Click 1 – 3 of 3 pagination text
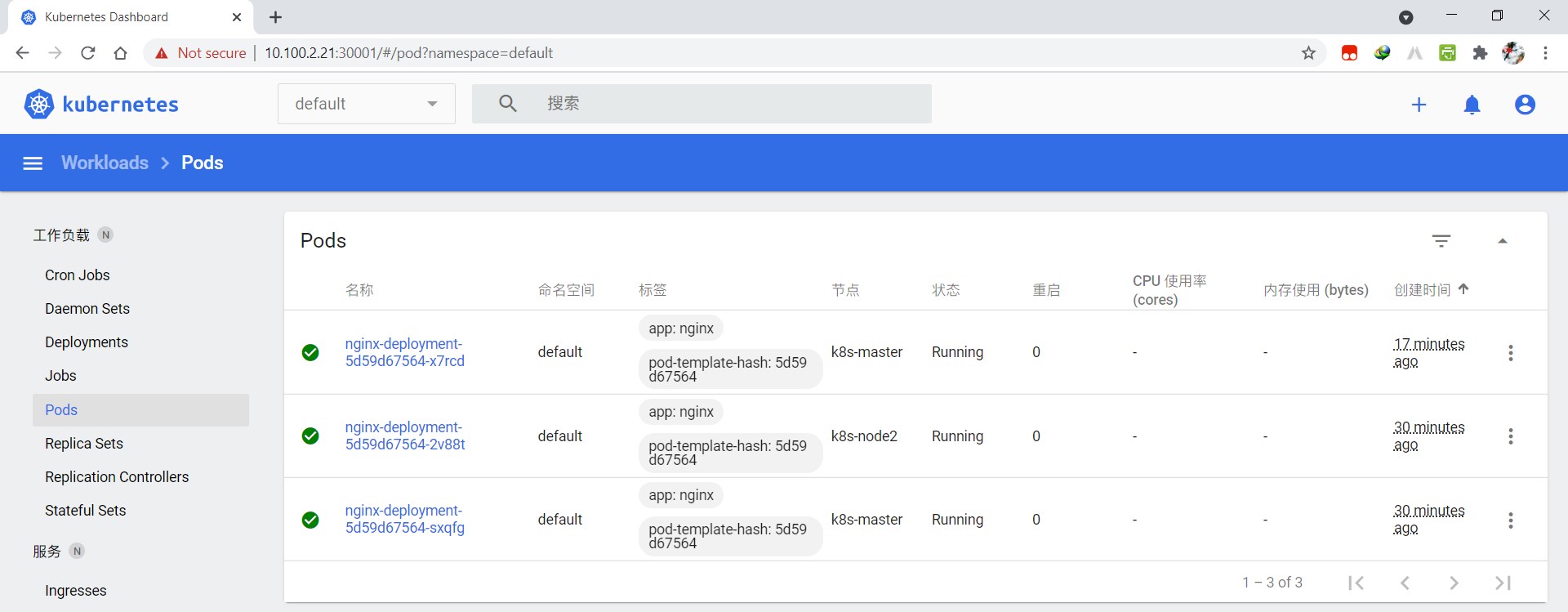The height and width of the screenshot is (612, 1568). coord(1272,583)
